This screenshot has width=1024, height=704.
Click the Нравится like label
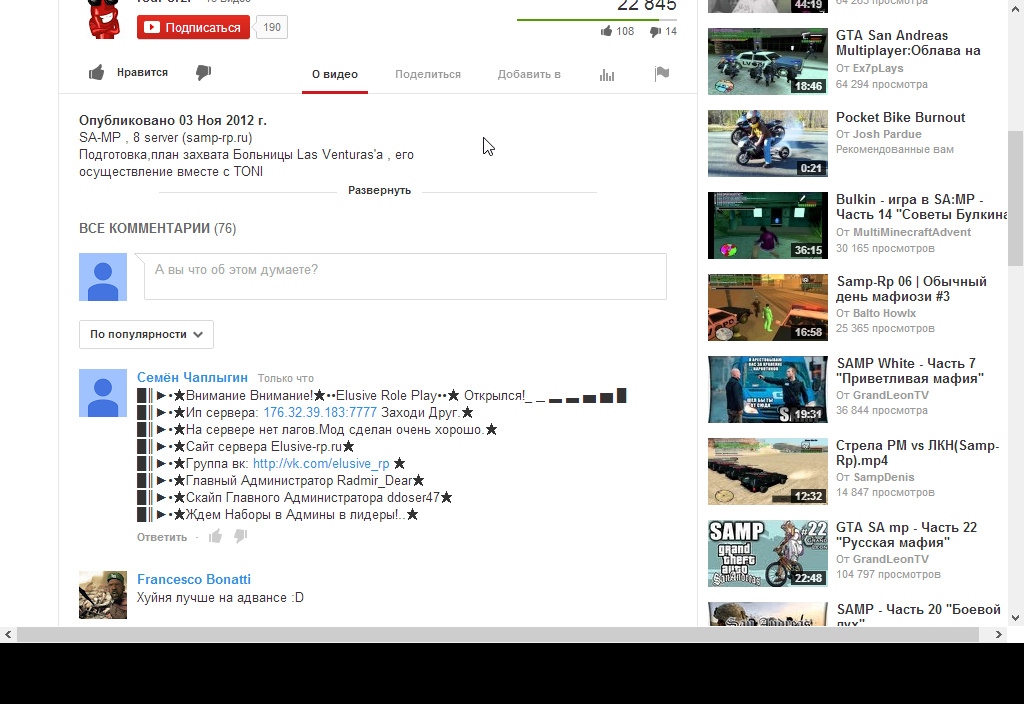point(142,72)
